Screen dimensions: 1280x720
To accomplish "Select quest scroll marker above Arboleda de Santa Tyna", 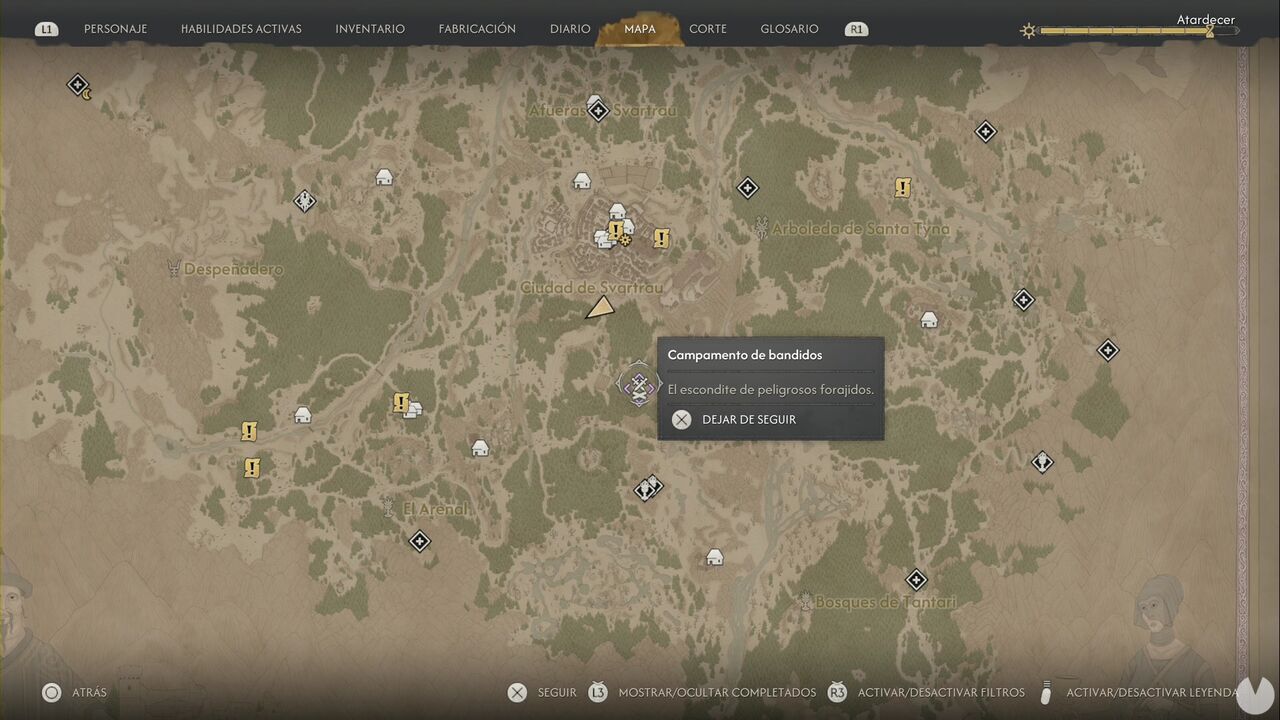I will (903, 187).
